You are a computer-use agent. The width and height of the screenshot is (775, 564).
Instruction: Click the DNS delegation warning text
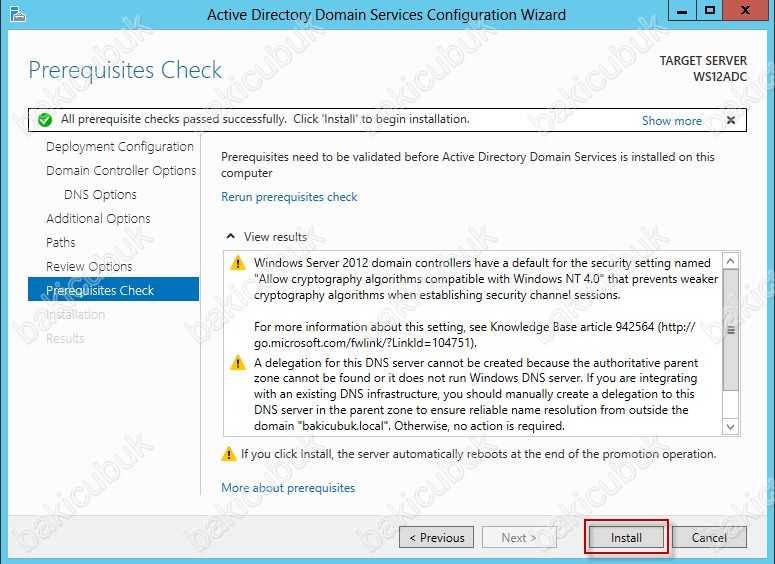tap(475, 394)
